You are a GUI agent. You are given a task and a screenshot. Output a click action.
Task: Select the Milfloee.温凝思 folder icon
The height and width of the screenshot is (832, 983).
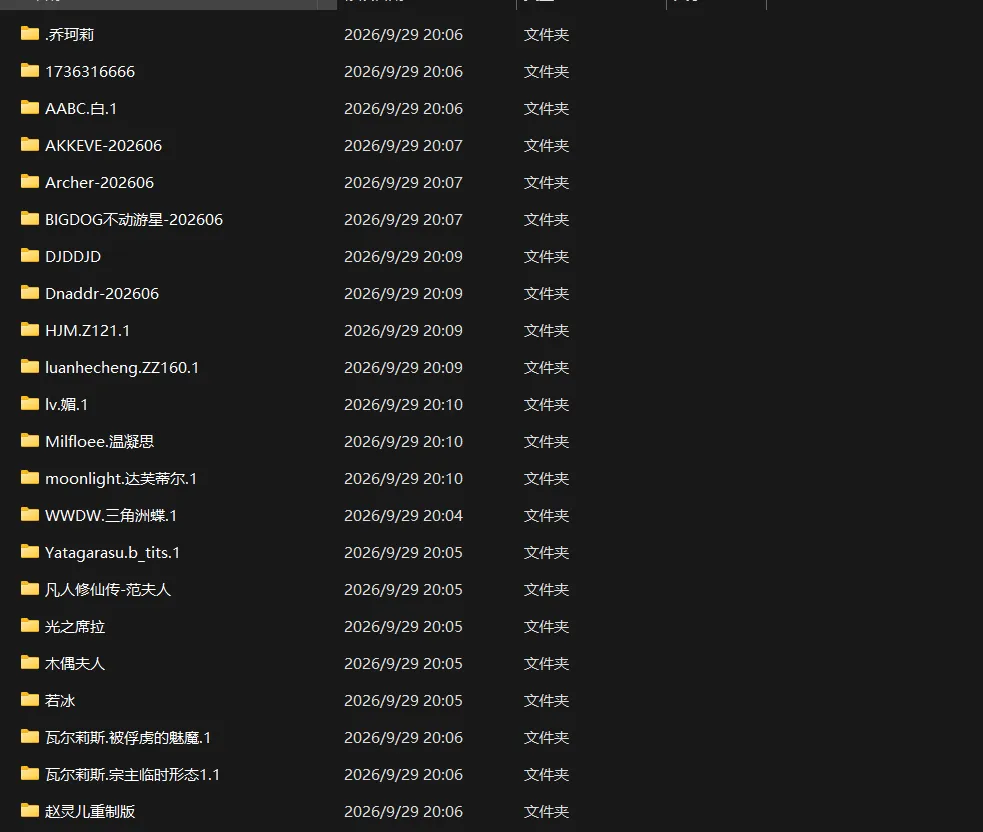pyautogui.click(x=29, y=440)
